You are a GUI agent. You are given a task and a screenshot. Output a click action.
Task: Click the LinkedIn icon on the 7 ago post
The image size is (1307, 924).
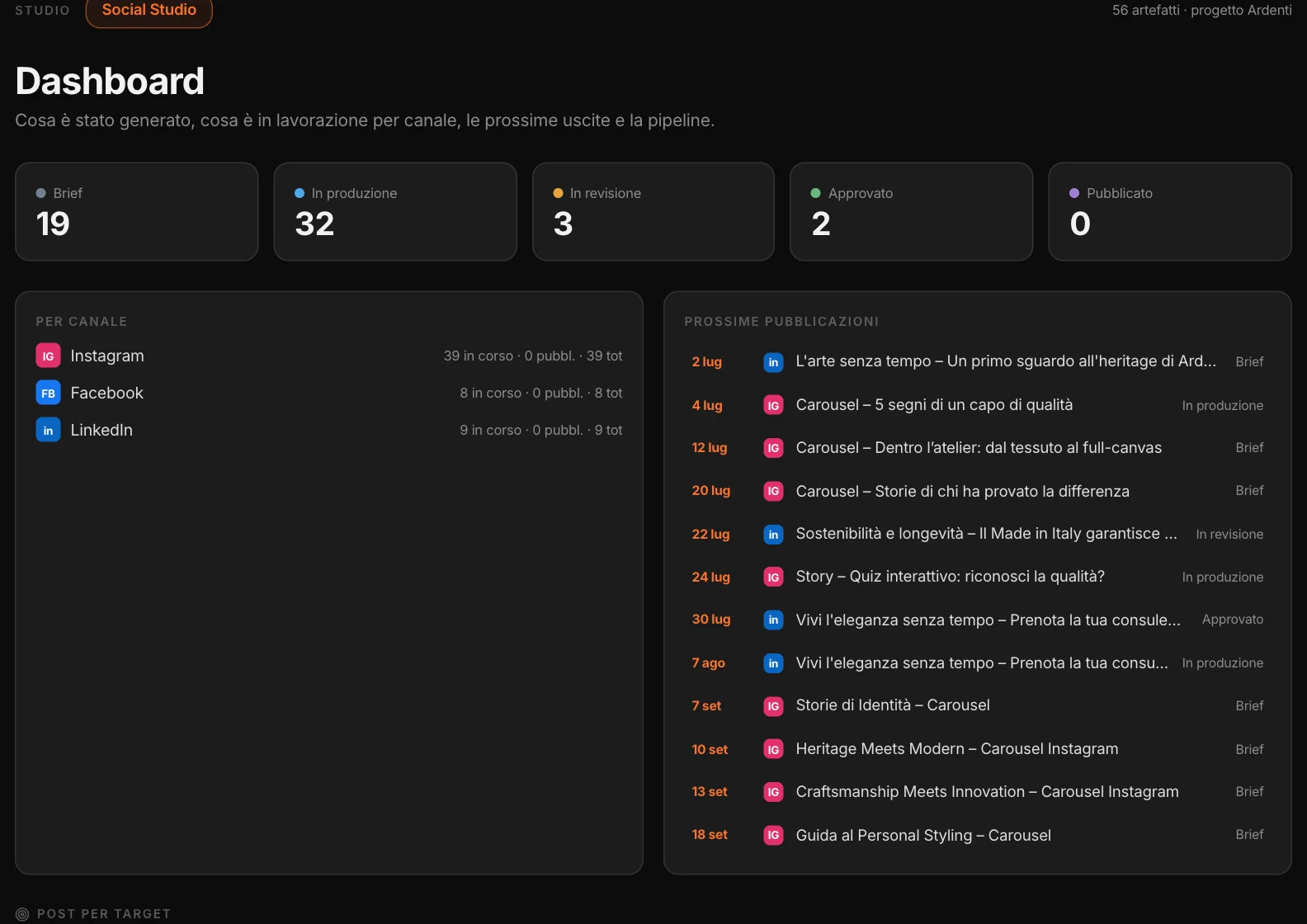(773, 663)
